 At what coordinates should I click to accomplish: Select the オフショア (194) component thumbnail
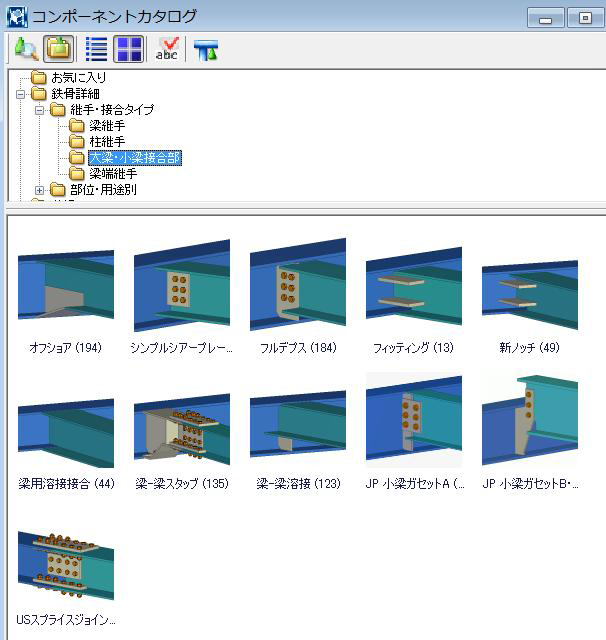coord(65,290)
